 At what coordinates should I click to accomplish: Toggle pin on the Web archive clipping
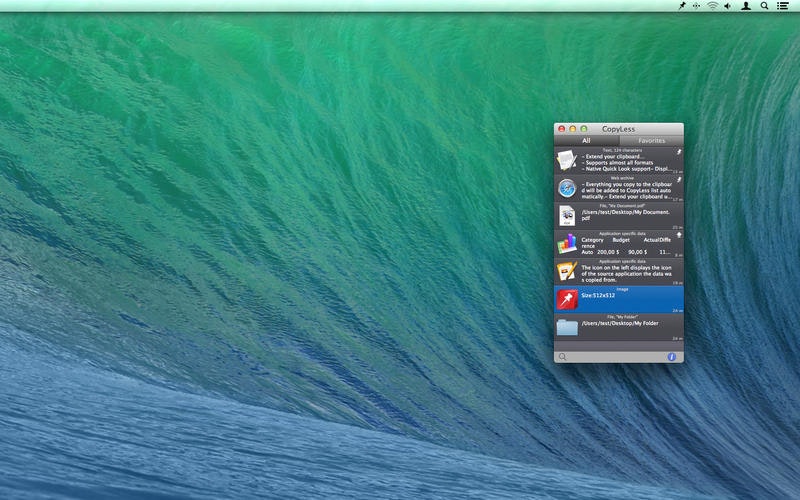678,181
